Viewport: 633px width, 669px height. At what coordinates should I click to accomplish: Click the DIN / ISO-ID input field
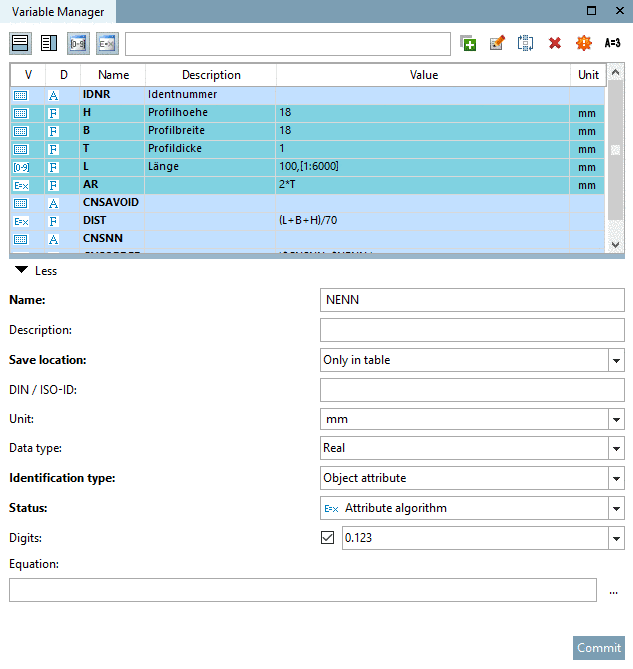472,390
